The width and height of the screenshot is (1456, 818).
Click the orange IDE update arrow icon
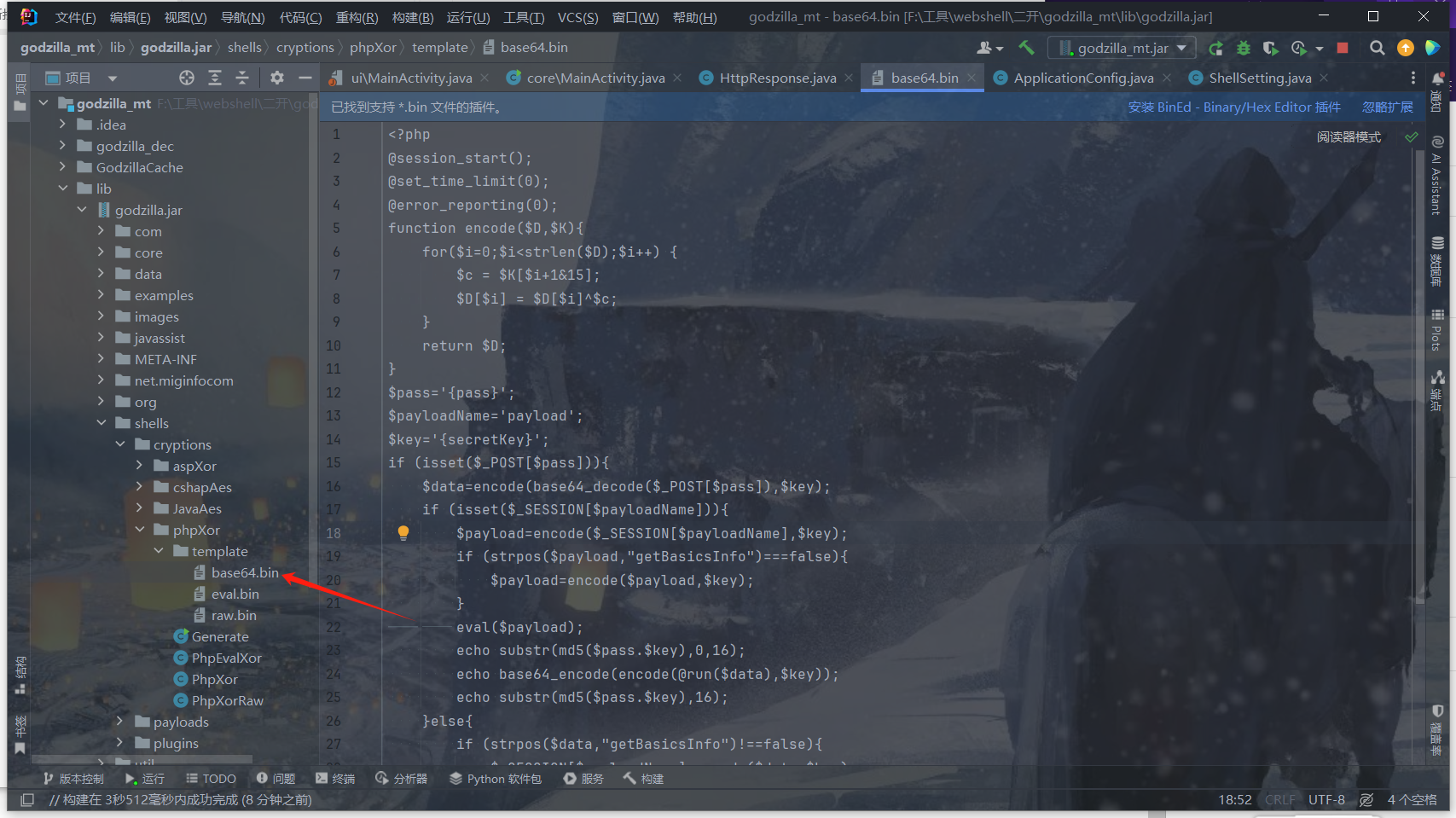[x=1406, y=48]
